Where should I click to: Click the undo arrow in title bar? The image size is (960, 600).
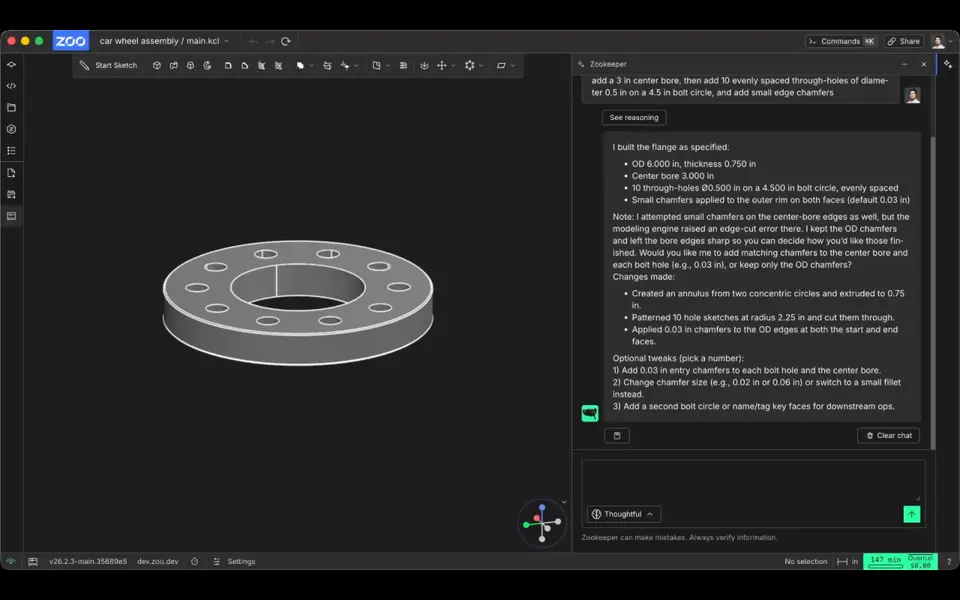tap(253, 41)
